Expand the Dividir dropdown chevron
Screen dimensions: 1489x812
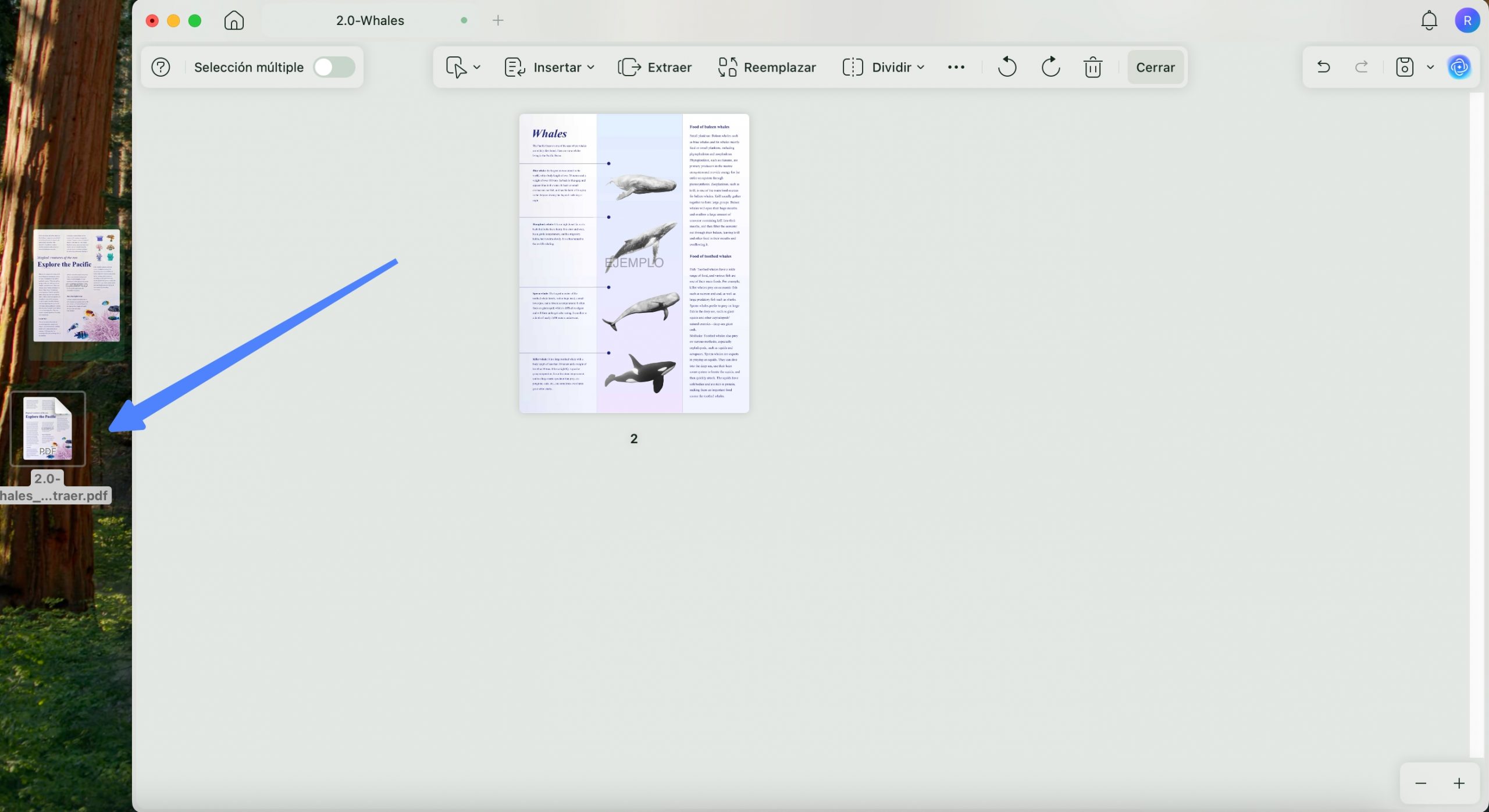coord(921,67)
